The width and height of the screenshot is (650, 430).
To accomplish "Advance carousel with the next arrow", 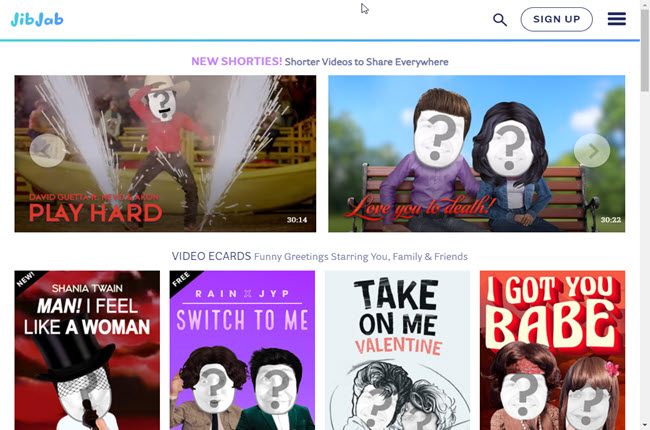I will 592,151.
